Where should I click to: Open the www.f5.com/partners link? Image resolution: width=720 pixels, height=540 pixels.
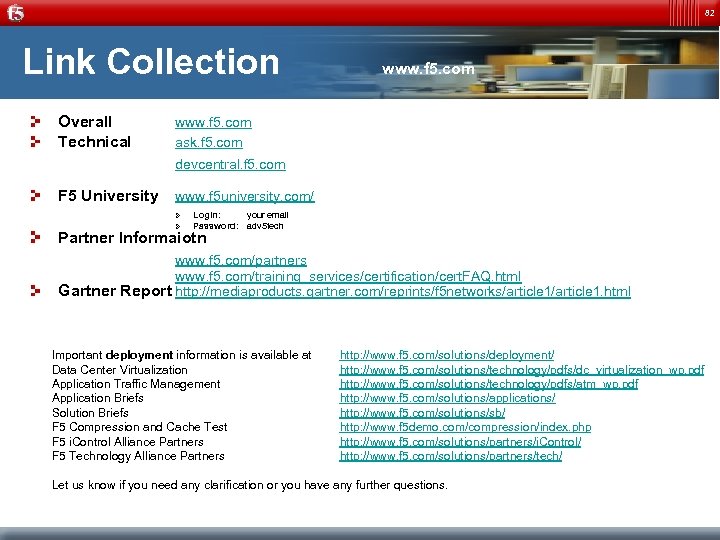[241, 260]
